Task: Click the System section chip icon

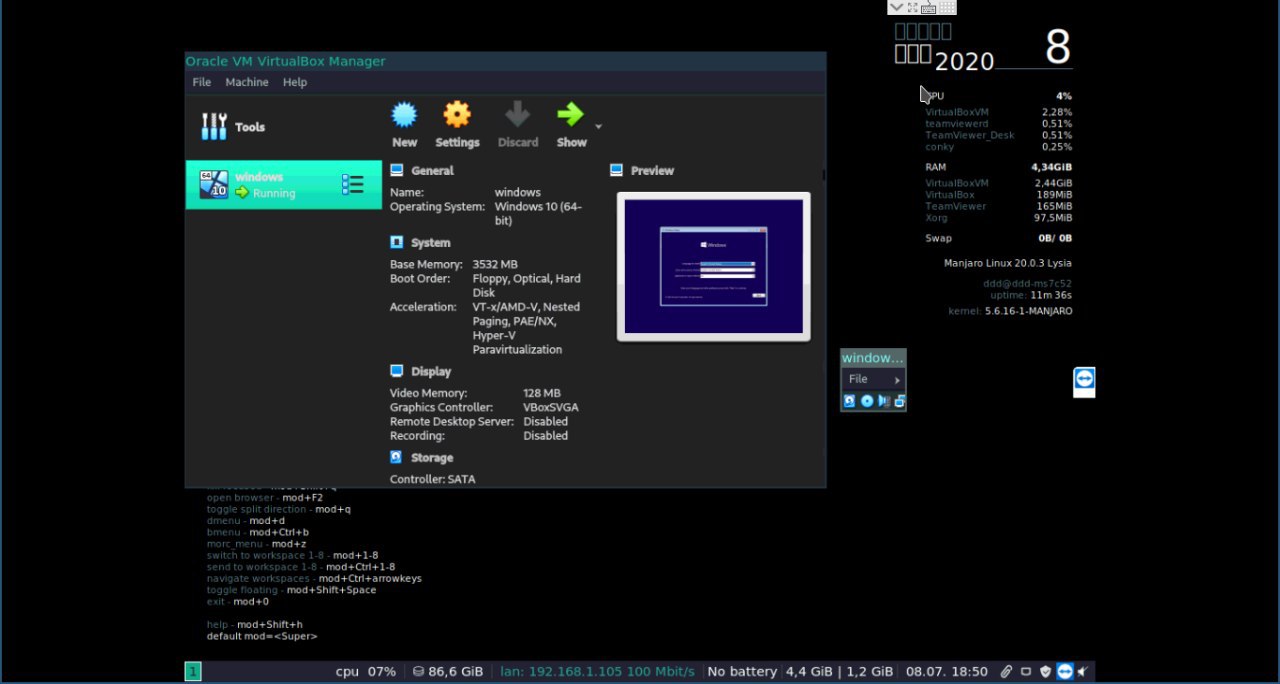Action: coord(397,242)
